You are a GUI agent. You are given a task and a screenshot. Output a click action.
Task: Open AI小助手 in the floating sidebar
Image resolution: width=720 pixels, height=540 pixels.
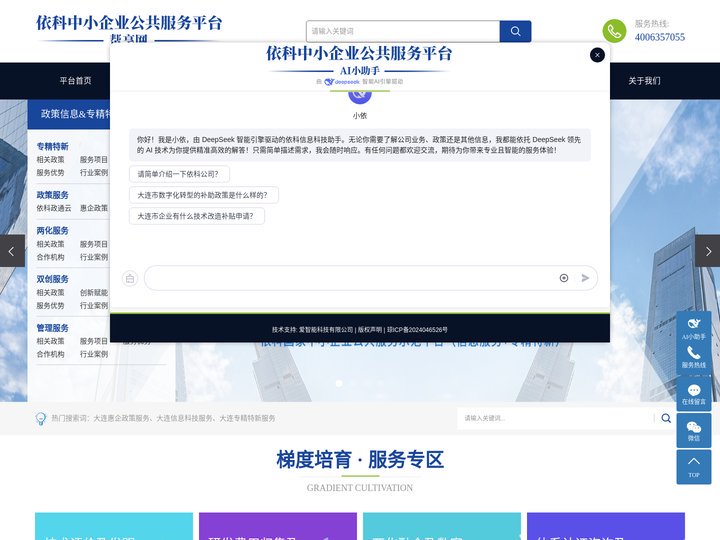click(694, 328)
